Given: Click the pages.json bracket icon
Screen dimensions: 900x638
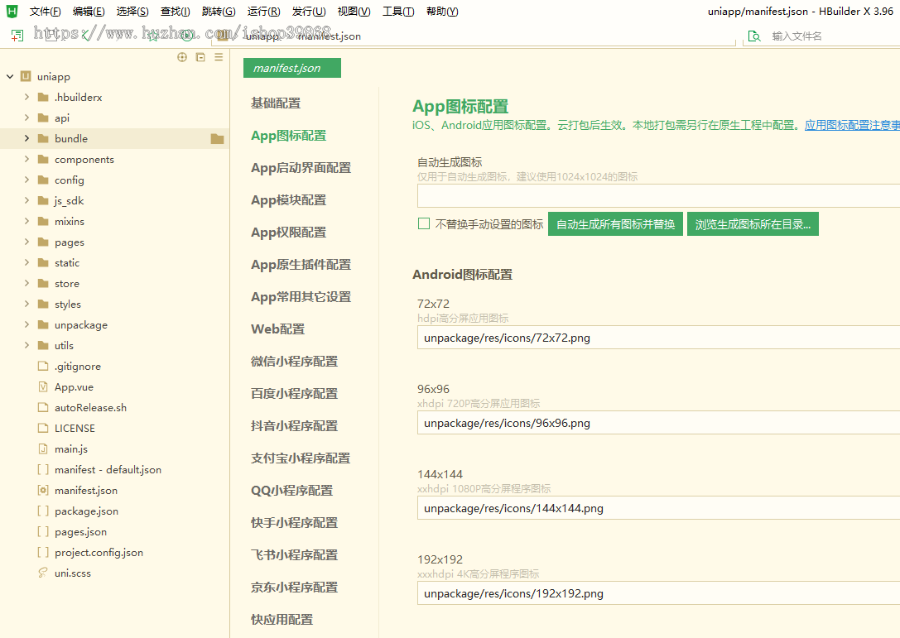Looking at the screenshot, I should (43, 531).
